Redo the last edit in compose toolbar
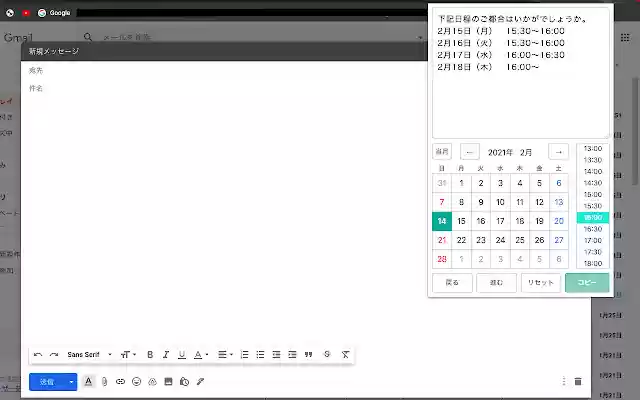Viewport: 640px width, 400px height. (54, 355)
